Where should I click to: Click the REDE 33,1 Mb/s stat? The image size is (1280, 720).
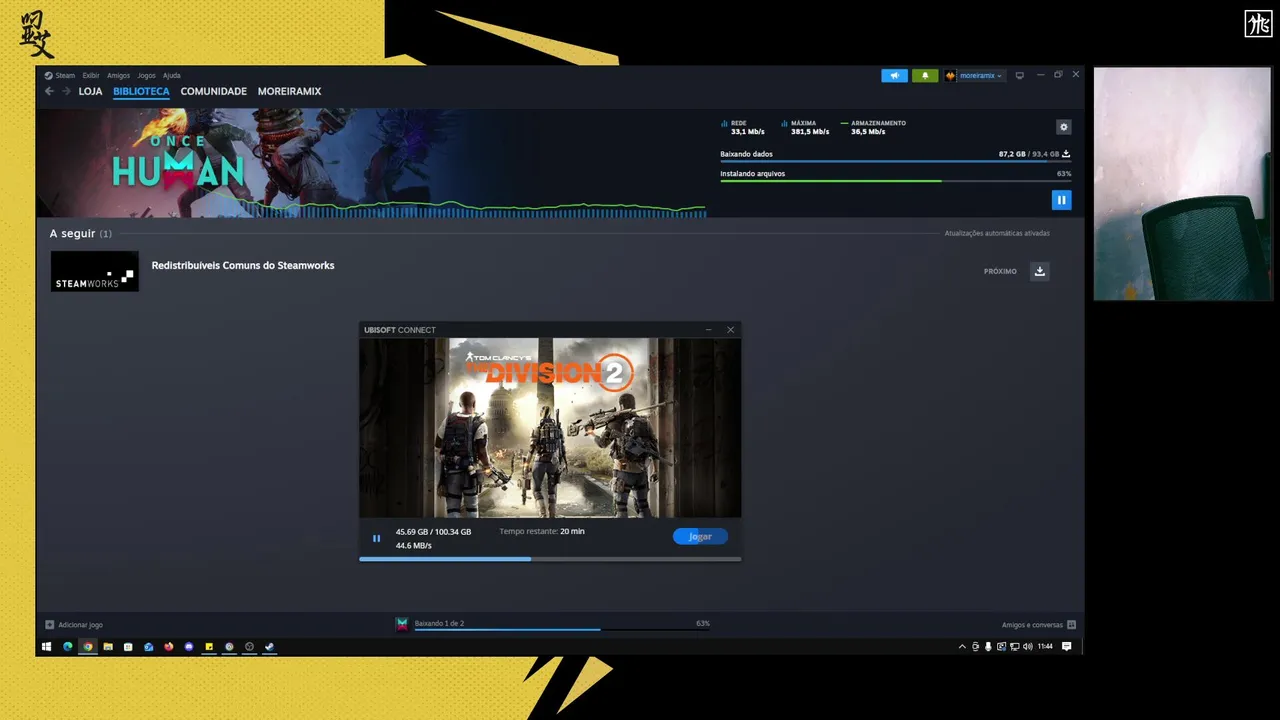point(743,127)
